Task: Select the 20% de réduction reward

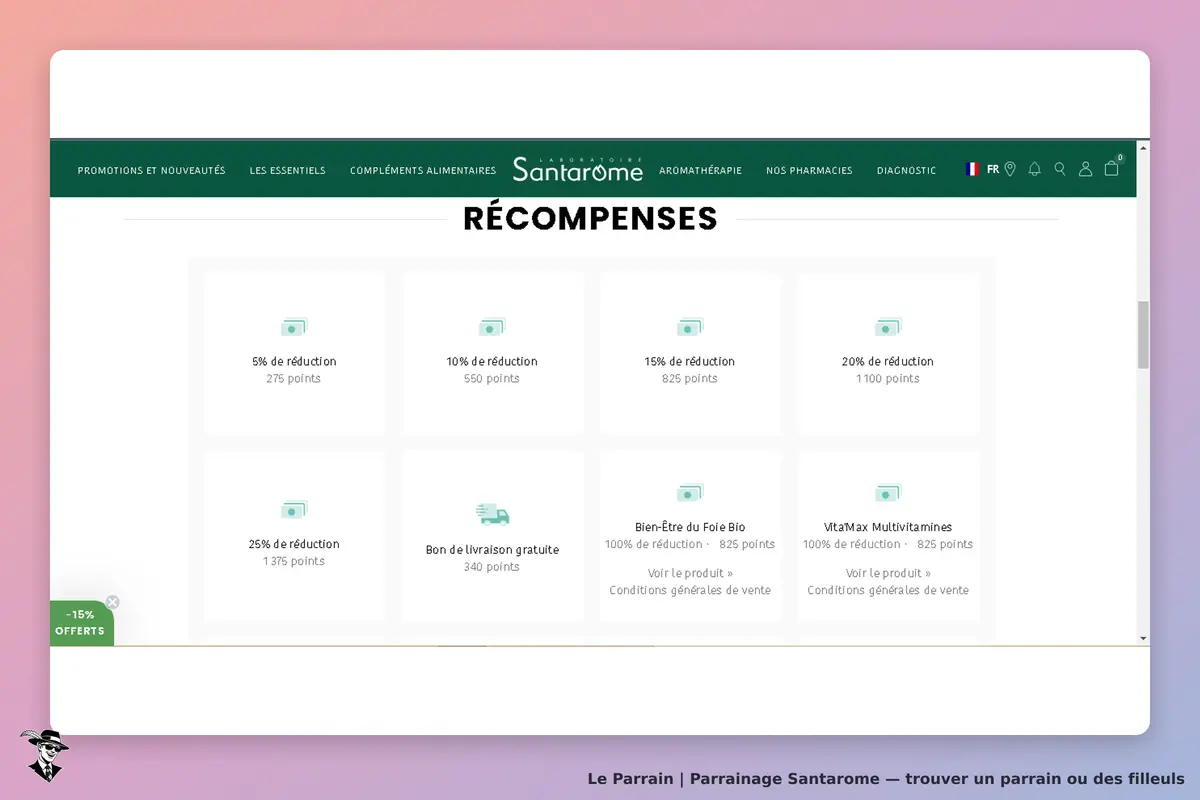Action: pos(888,353)
